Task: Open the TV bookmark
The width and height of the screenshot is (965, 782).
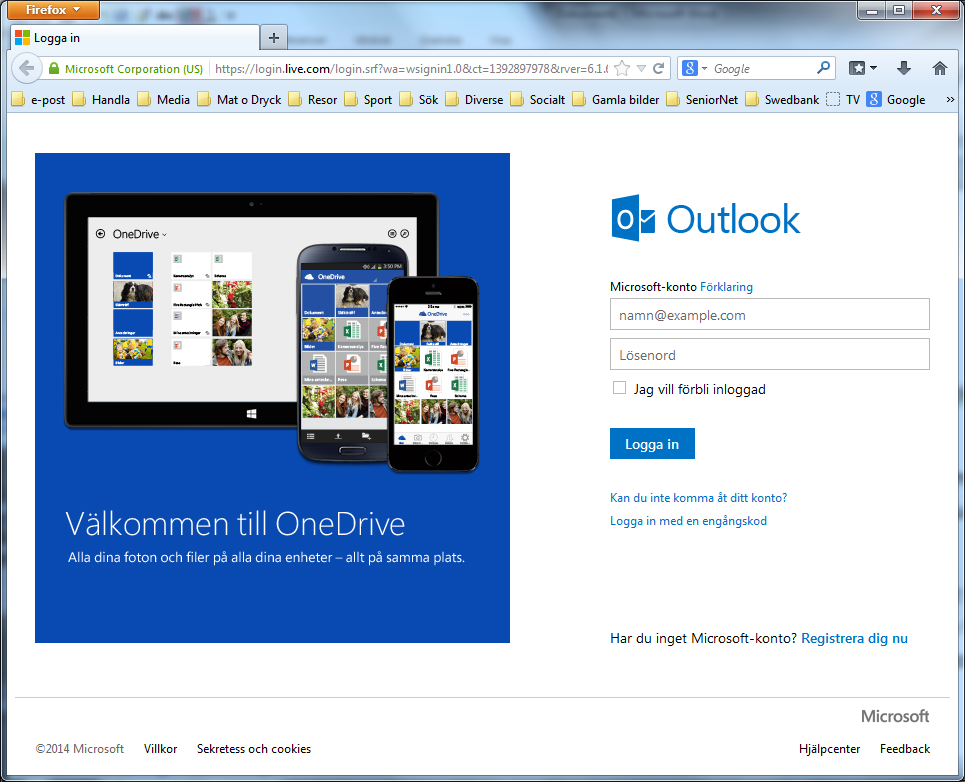Action: click(x=843, y=100)
